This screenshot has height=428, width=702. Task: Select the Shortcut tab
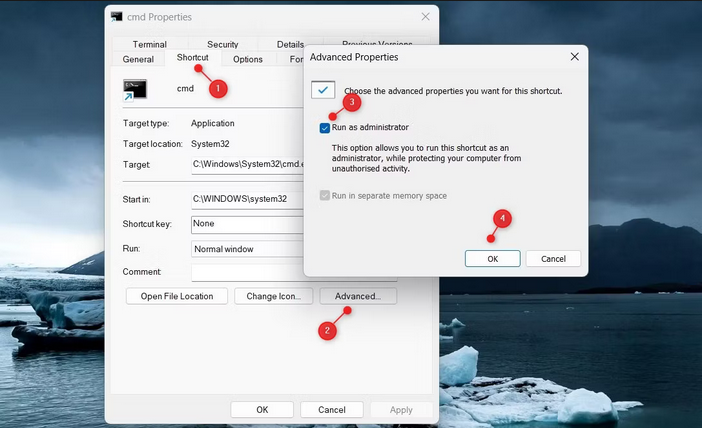(x=193, y=57)
